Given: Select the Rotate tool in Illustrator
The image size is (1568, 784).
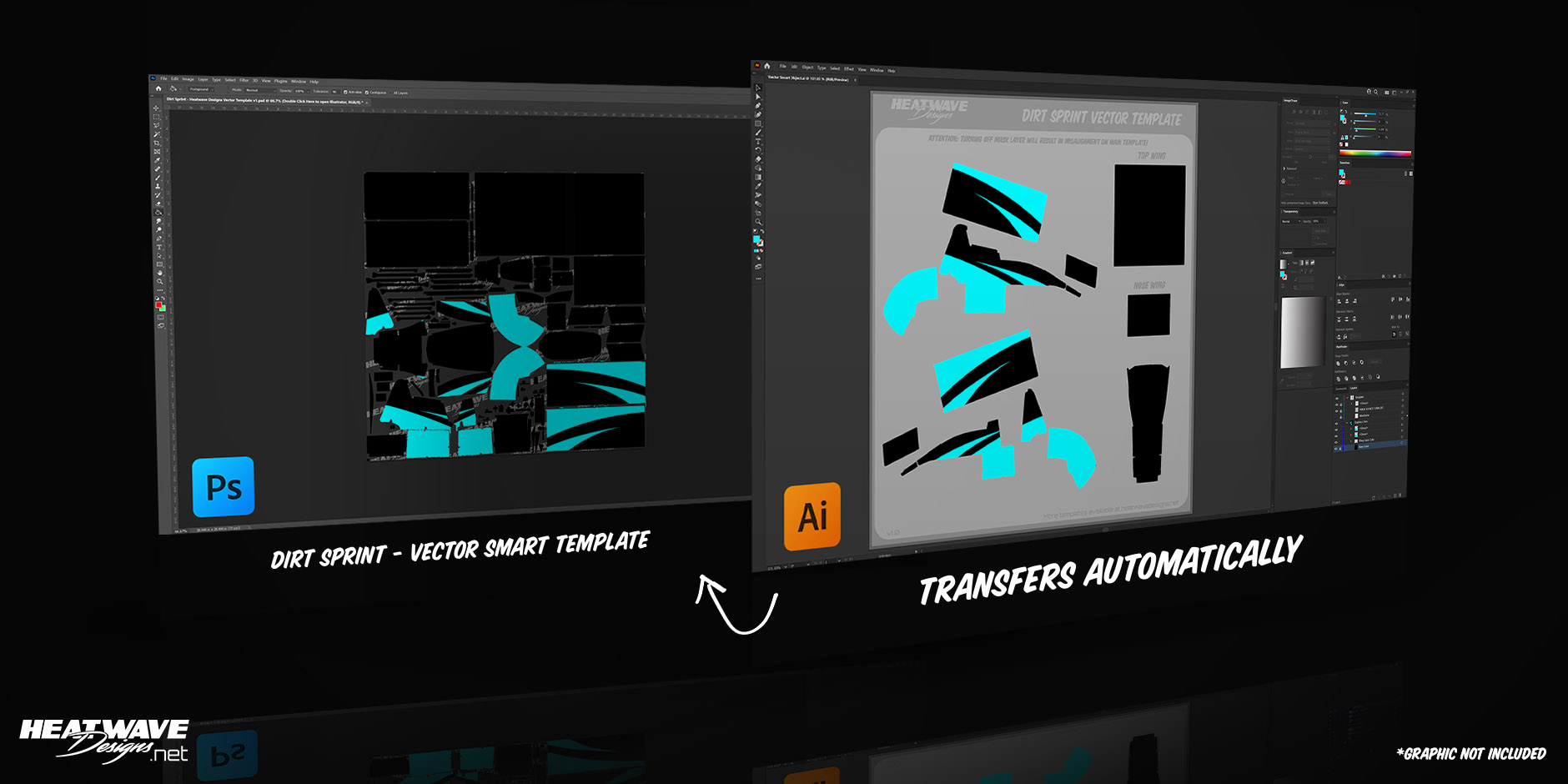Looking at the screenshot, I should pos(758,150).
